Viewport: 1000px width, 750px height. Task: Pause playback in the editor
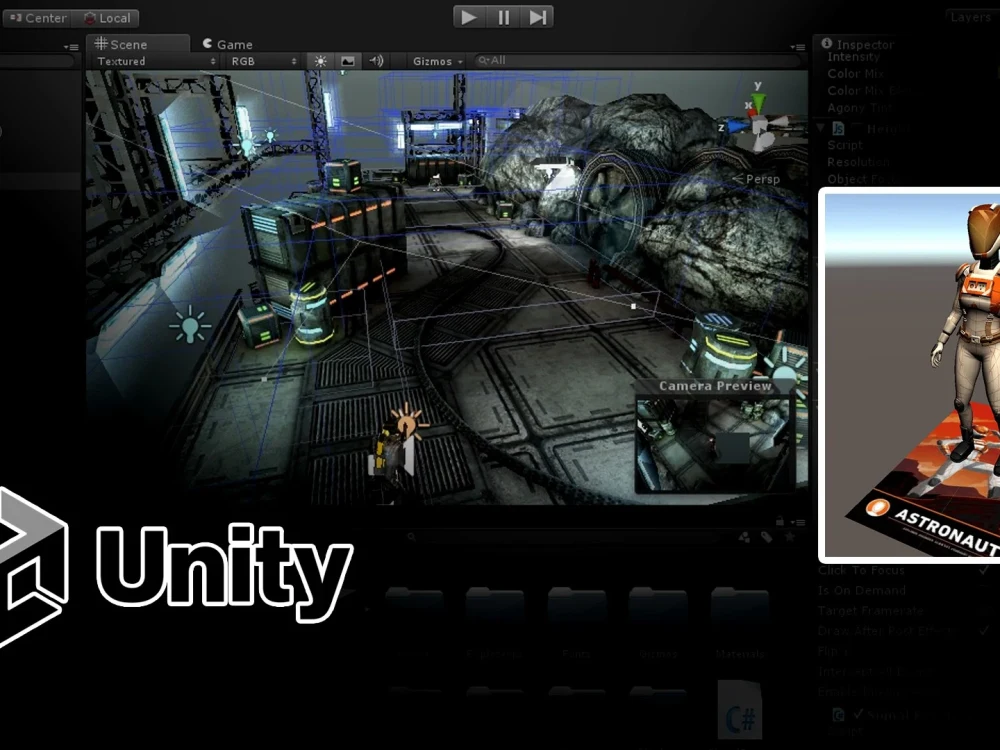click(x=504, y=17)
